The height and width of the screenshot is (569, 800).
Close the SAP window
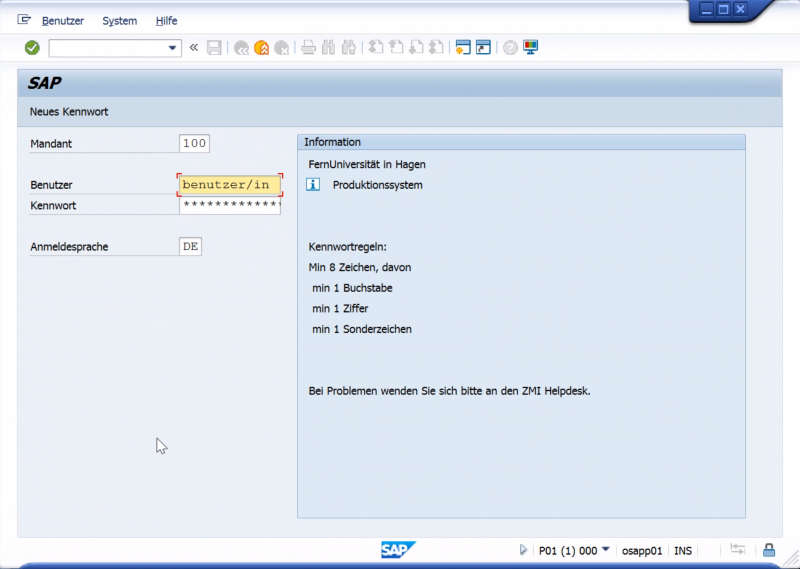(740, 9)
